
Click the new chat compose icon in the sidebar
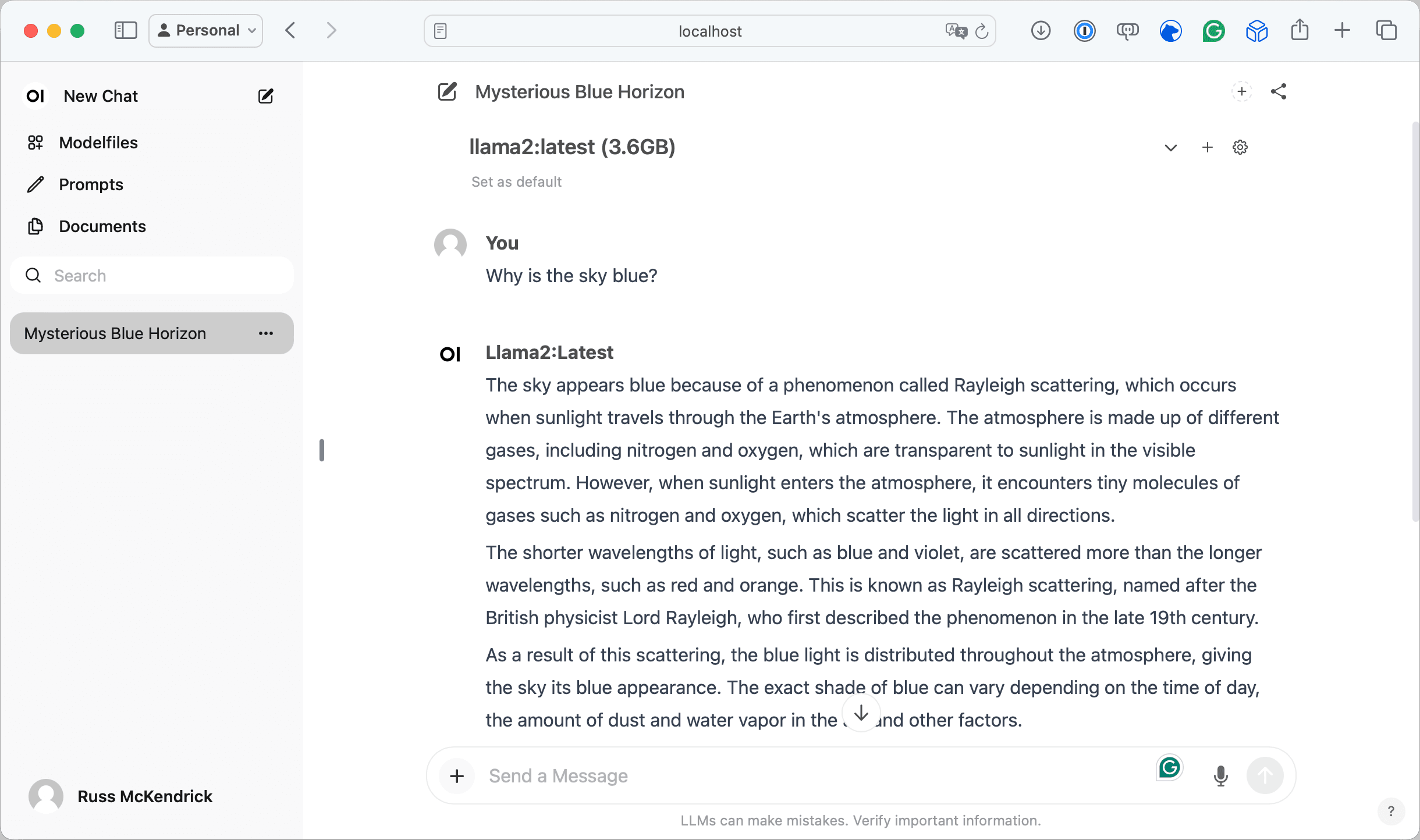tap(265, 96)
